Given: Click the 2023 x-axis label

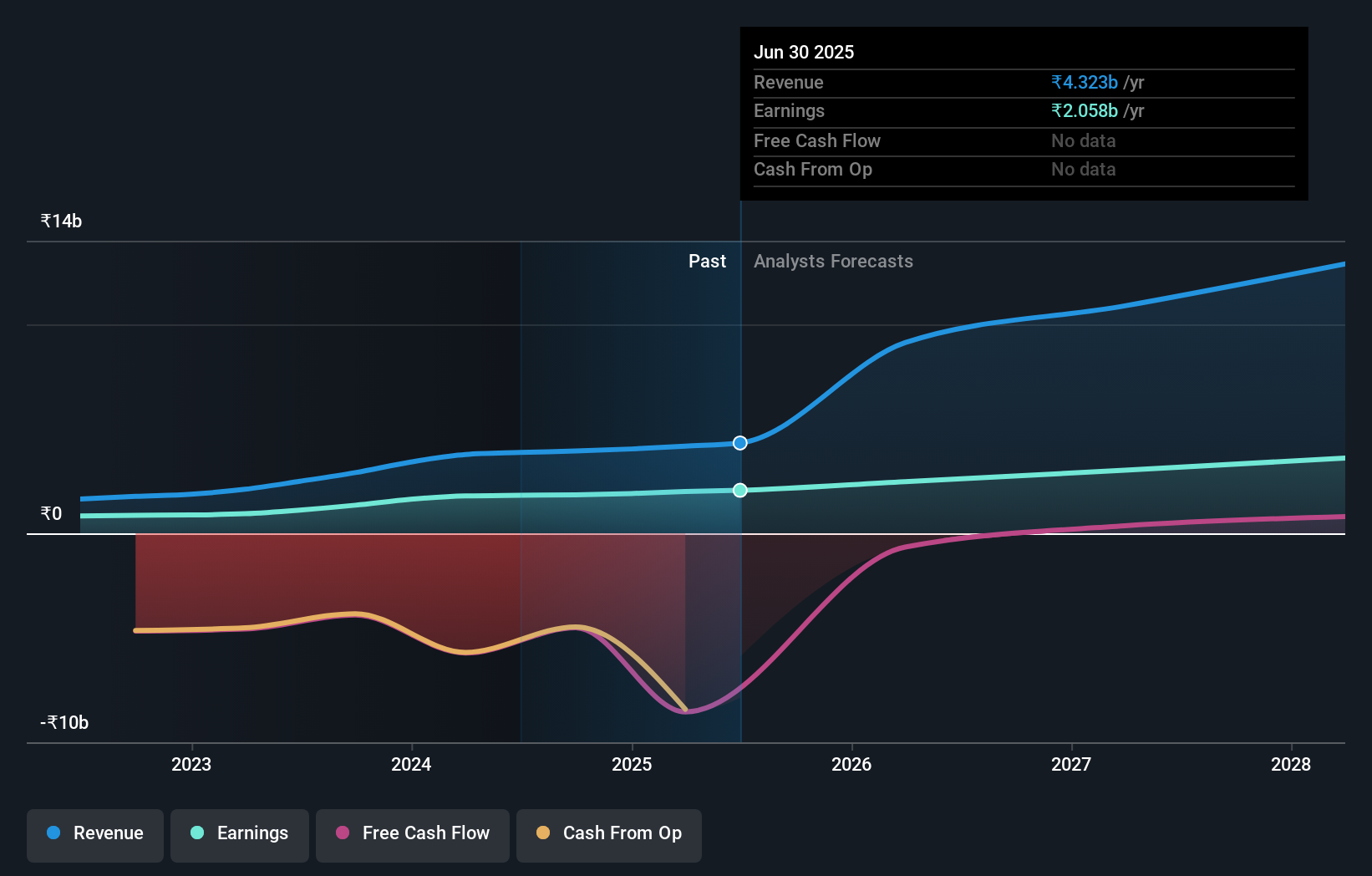Looking at the screenshot, I should (x=191, y=764).
